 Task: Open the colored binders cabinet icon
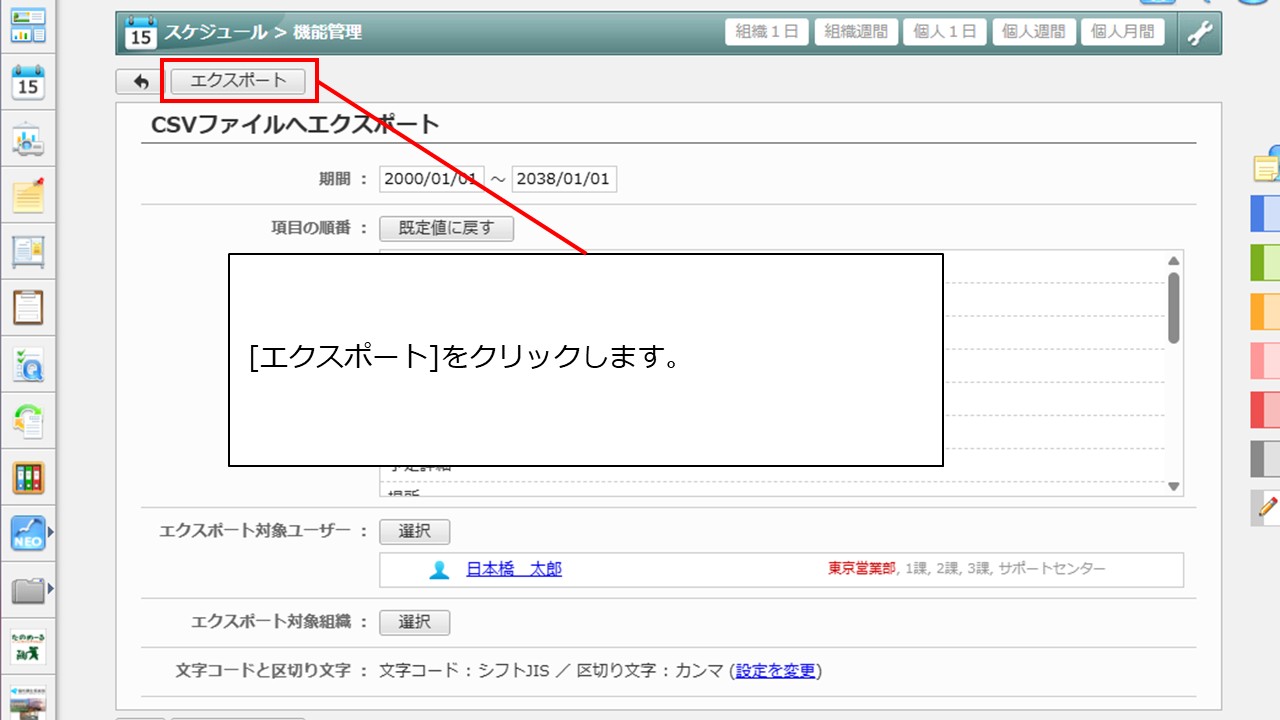tap(28, 478)
